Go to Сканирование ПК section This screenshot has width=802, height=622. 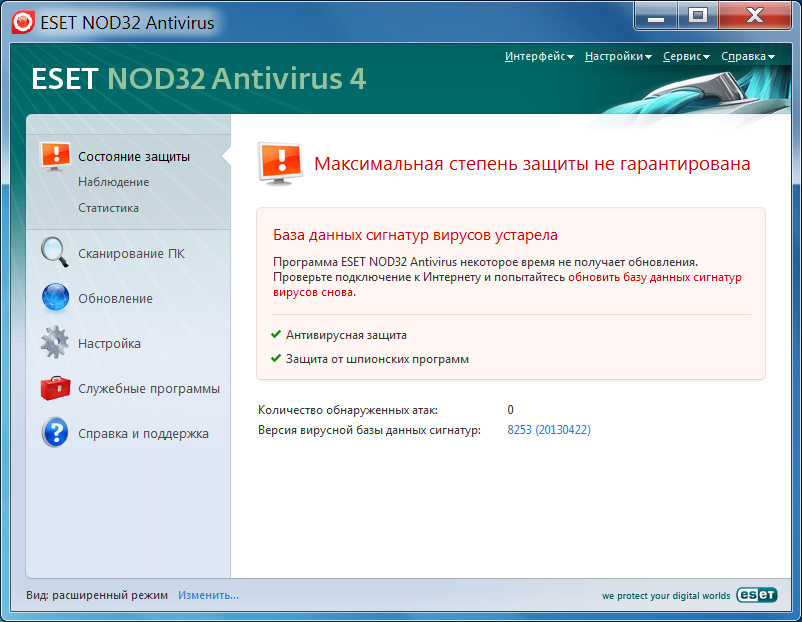point(131,253)
